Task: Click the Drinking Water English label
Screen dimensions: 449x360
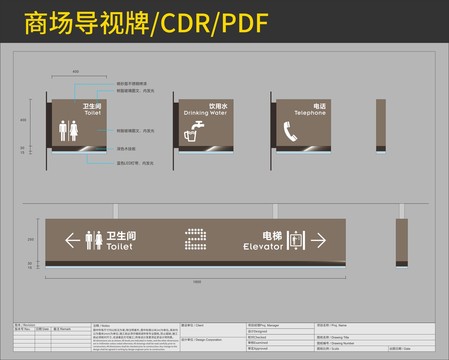Action: tap(205, 113)
